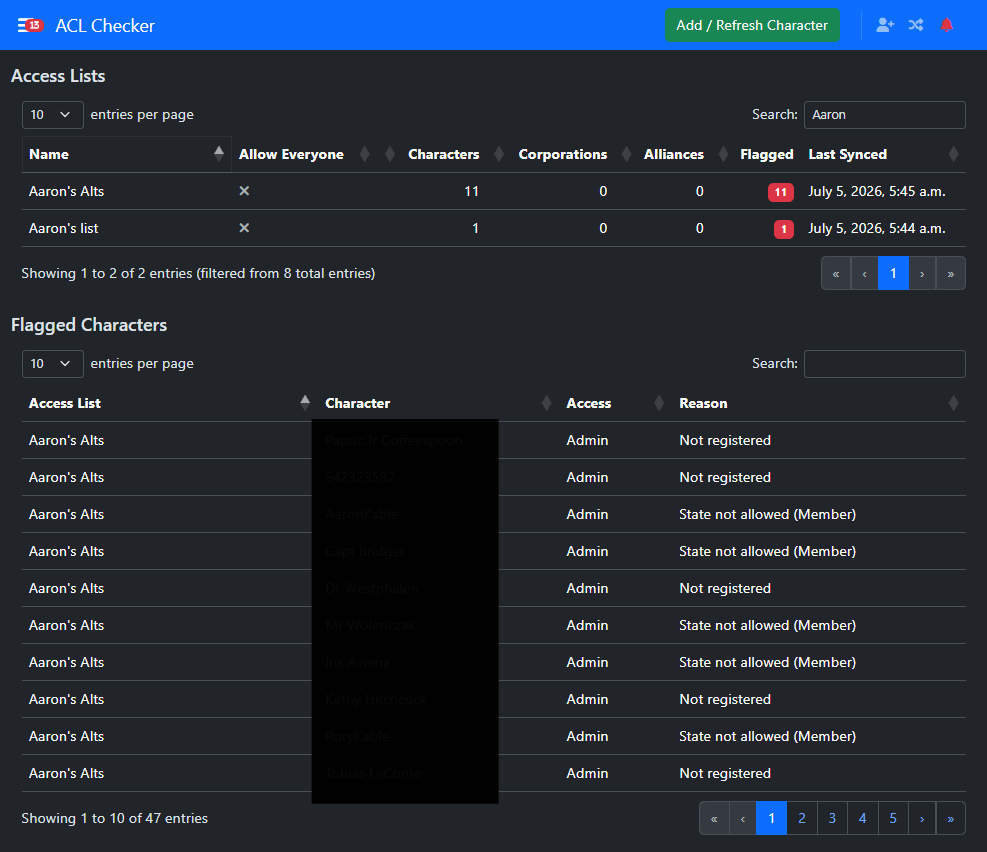Click Add / Refresh Character button
This screenshot has width=987, height=852.
(752, 25)
